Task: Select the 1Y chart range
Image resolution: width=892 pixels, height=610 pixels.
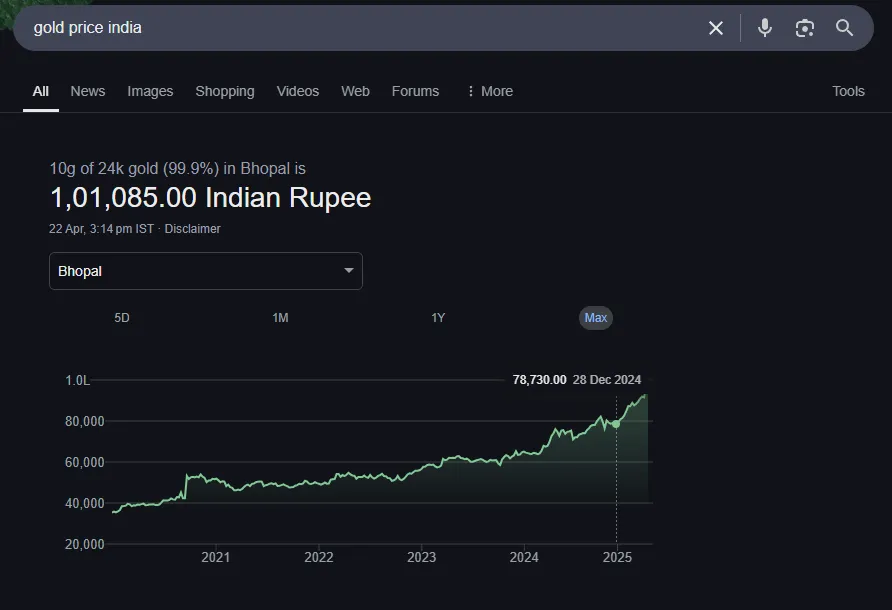Action: pyautogui.click(x=438, y=318)
